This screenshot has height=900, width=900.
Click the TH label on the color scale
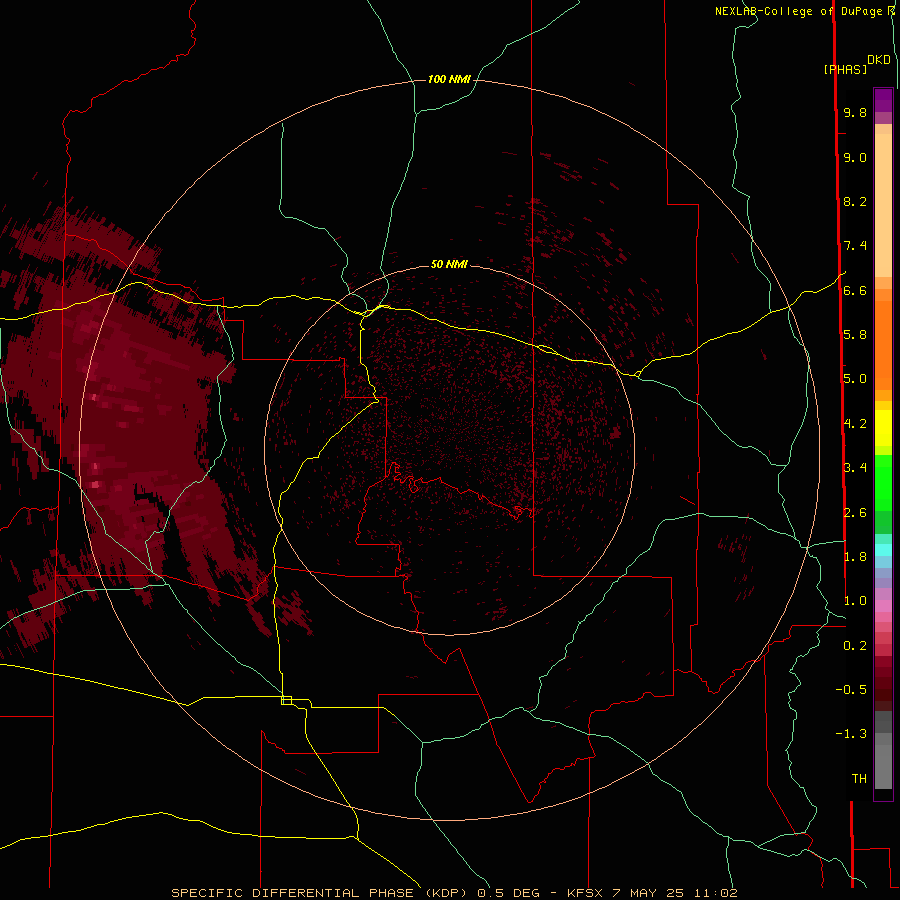point(859,779)
